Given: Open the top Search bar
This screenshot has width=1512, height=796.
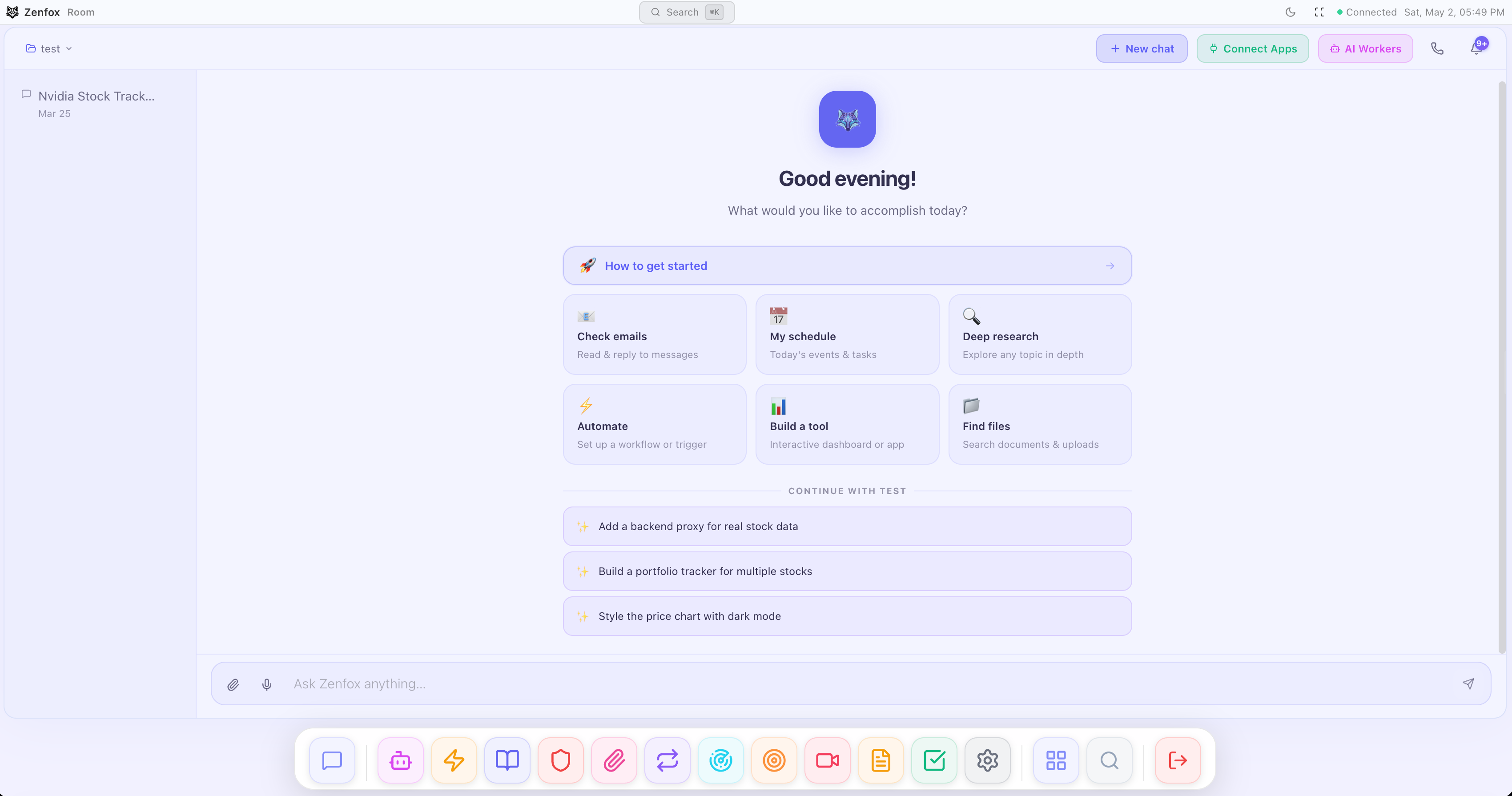Looking at the screenshot, I should point(686,12).
